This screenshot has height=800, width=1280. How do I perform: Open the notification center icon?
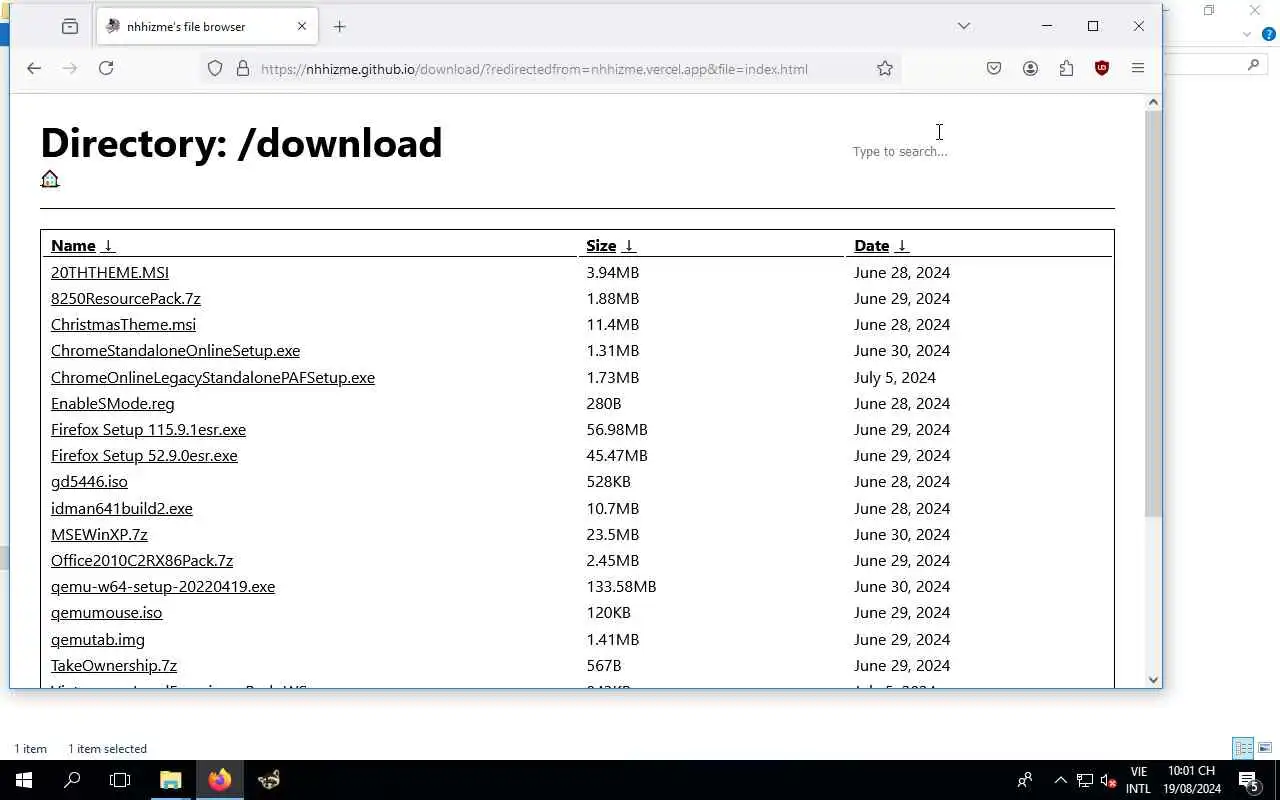pos(1249,780)
